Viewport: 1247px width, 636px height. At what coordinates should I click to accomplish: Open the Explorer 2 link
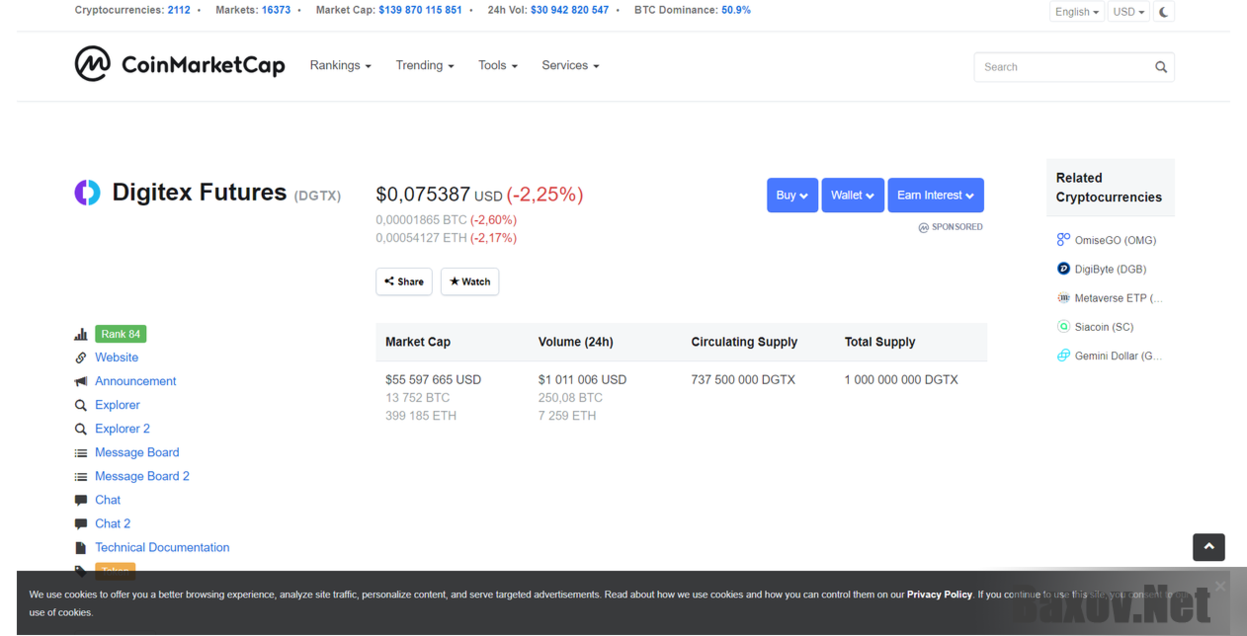point(122,429)
